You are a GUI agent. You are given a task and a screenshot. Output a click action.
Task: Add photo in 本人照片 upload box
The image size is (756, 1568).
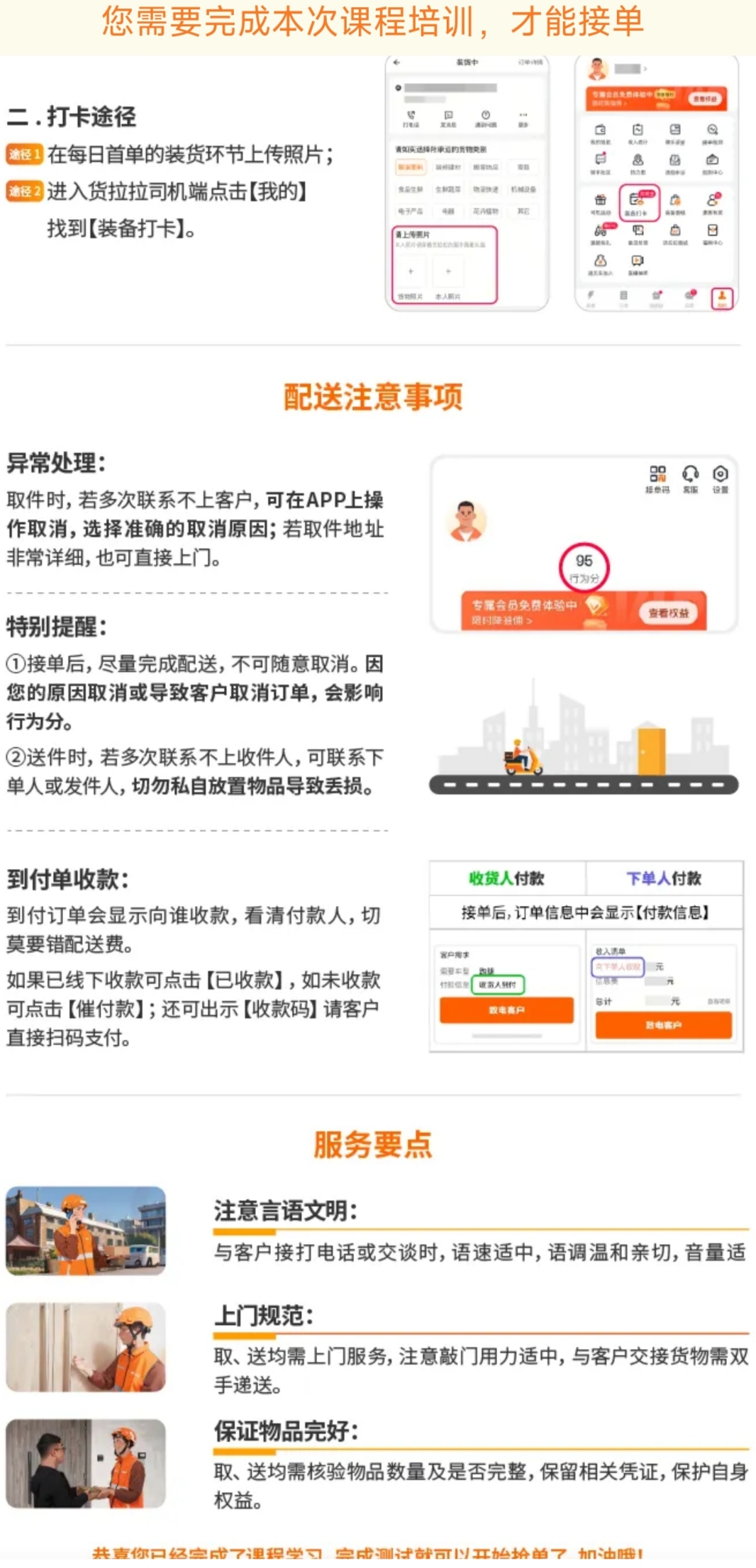click(448, 272)
